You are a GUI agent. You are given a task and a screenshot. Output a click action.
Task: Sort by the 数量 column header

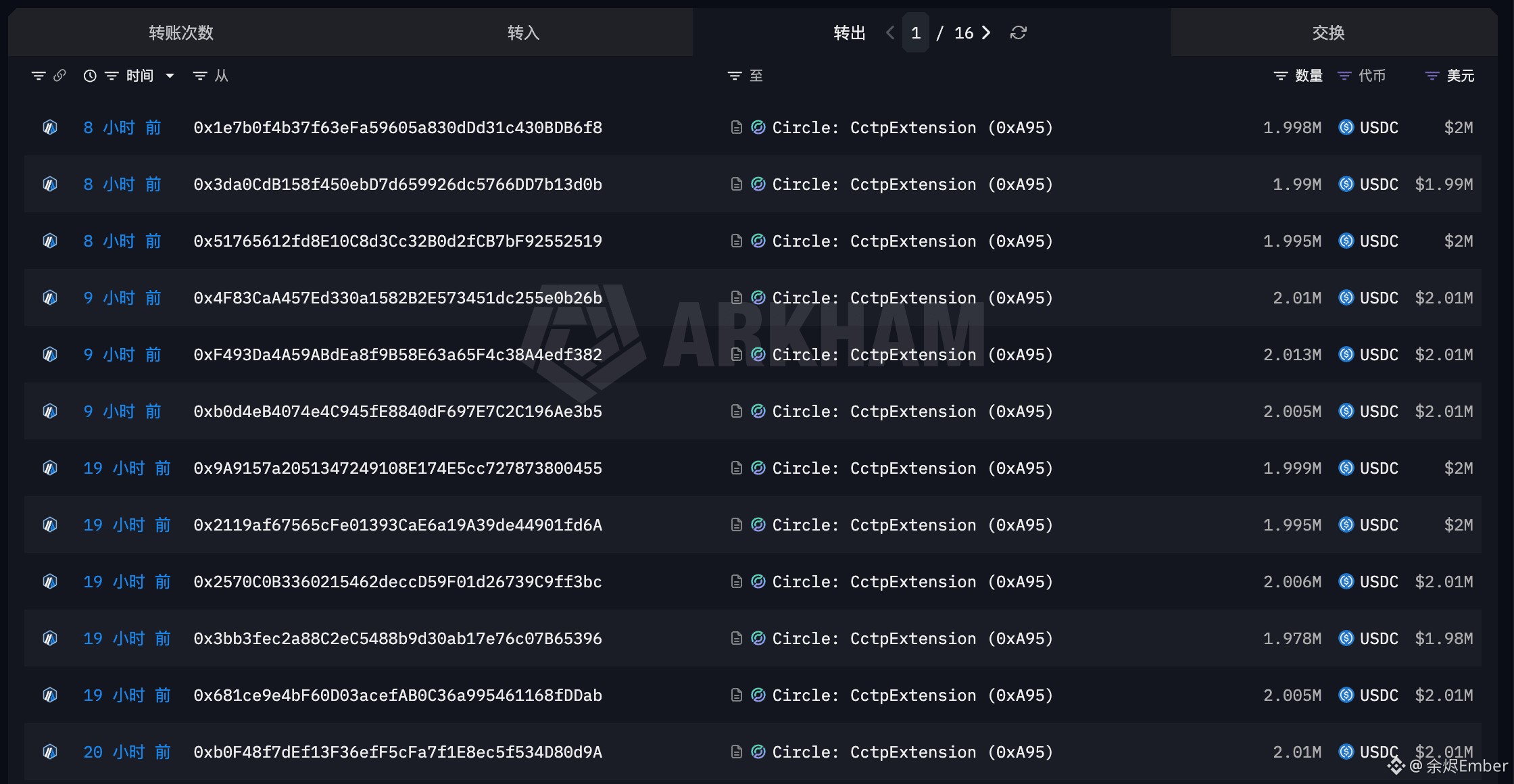[1309, 76]
